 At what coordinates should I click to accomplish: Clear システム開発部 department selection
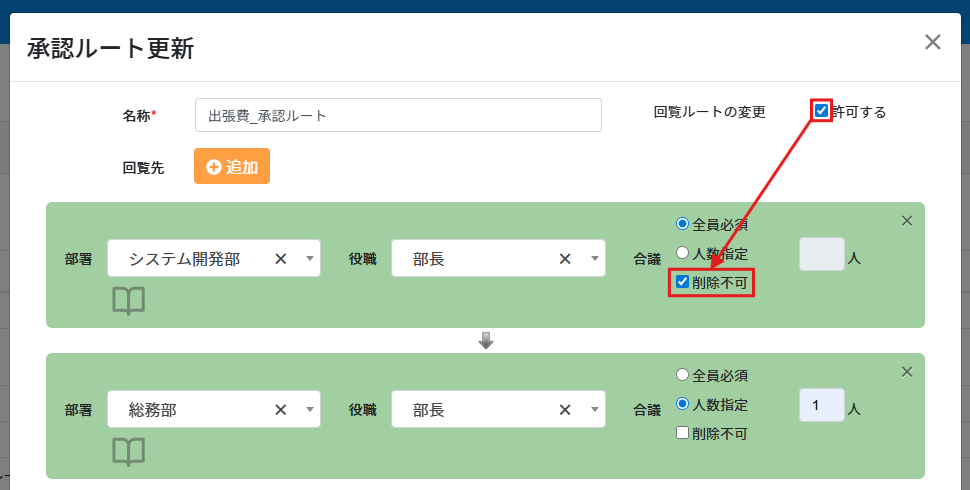pos(281,259)
